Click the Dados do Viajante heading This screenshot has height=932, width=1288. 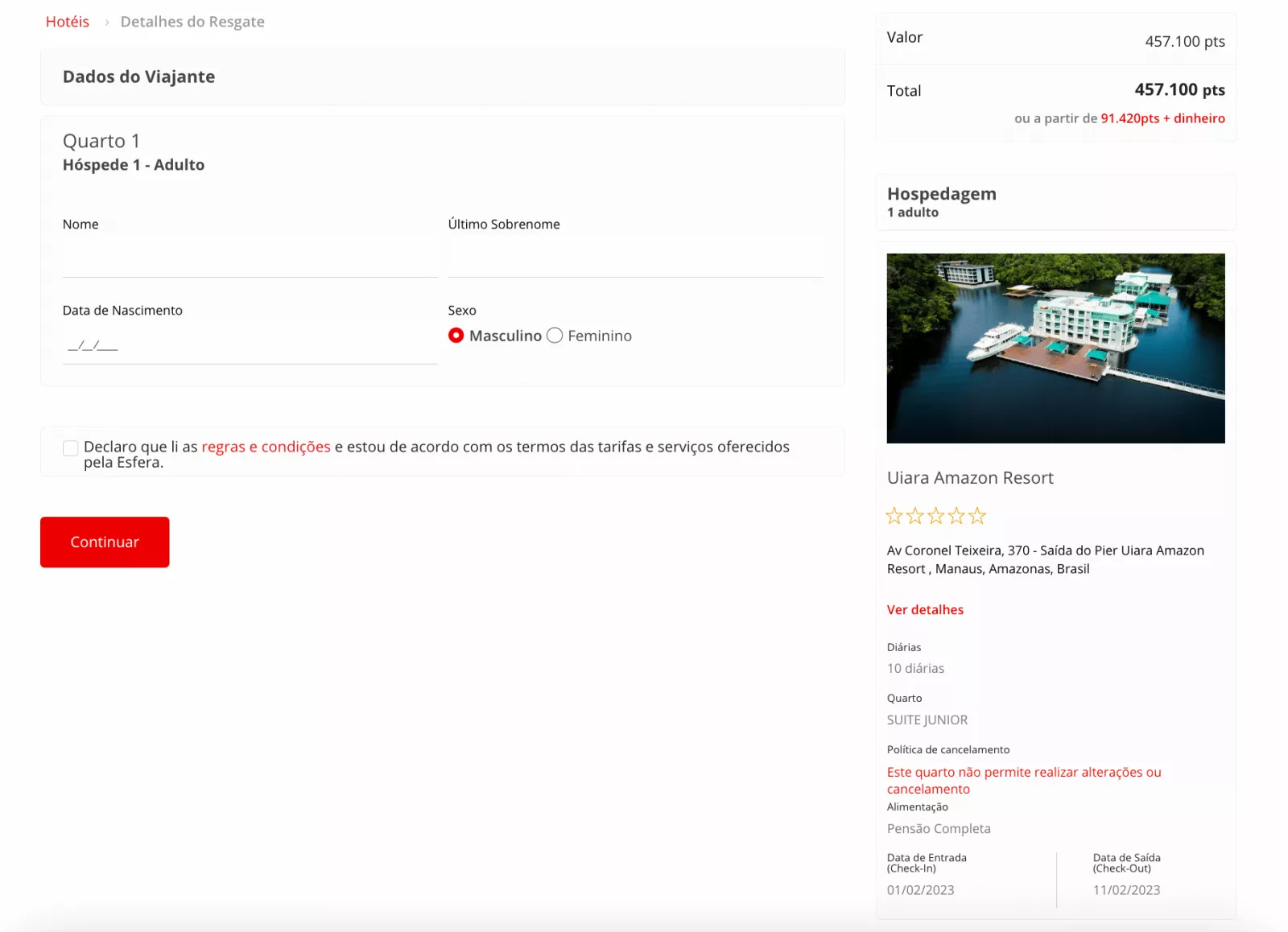click(138, 76)
